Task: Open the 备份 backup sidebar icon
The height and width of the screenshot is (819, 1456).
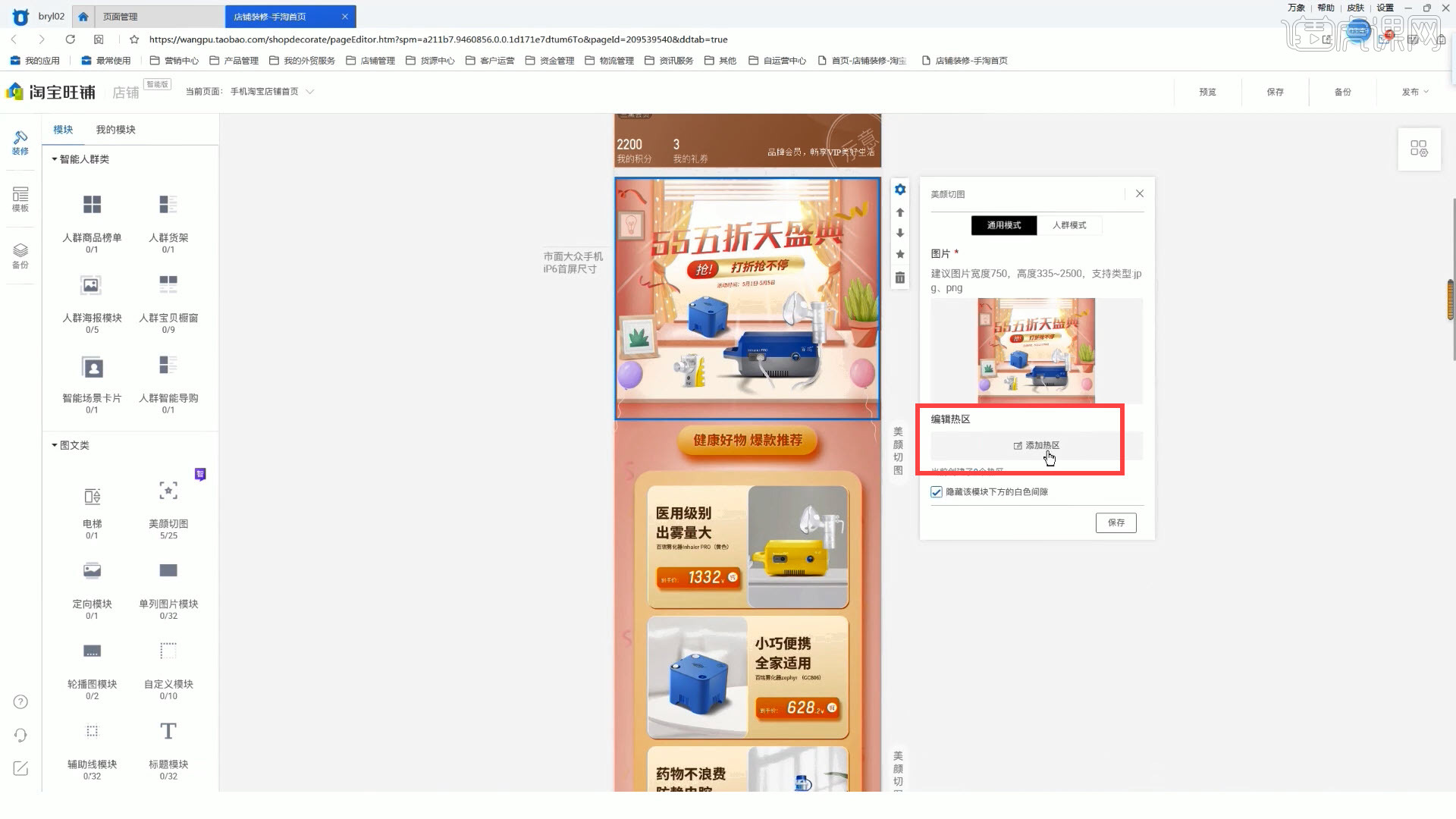Action: [20, 256]
